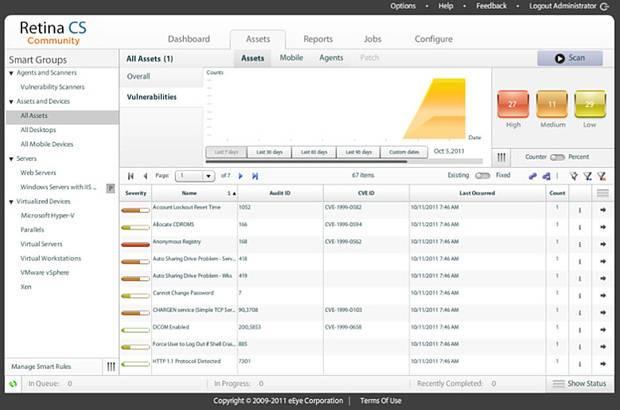Go to the first page of results
Image resolution: width=620 pixels, height=410 pixels.
[130, 176]
